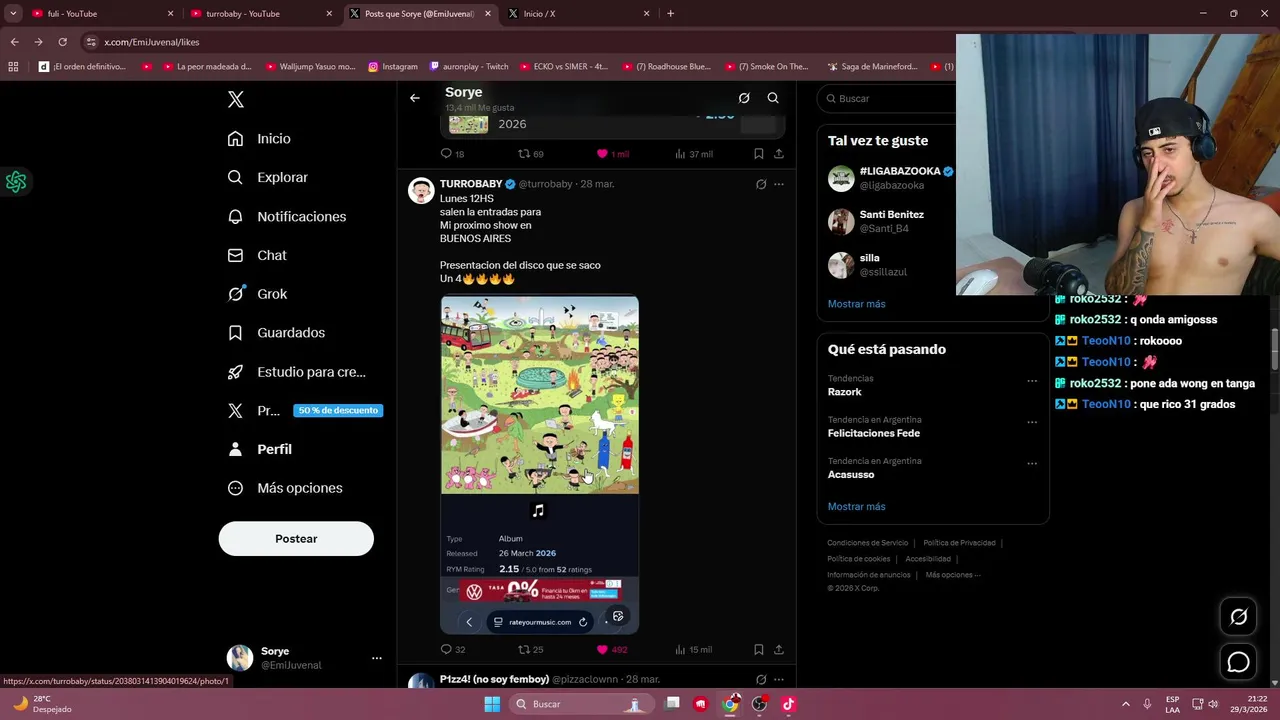The width and height of the screenshot is (1280, 720).
Task: Switch to the fuli - YouTube tab
Action: pos(100,14)
